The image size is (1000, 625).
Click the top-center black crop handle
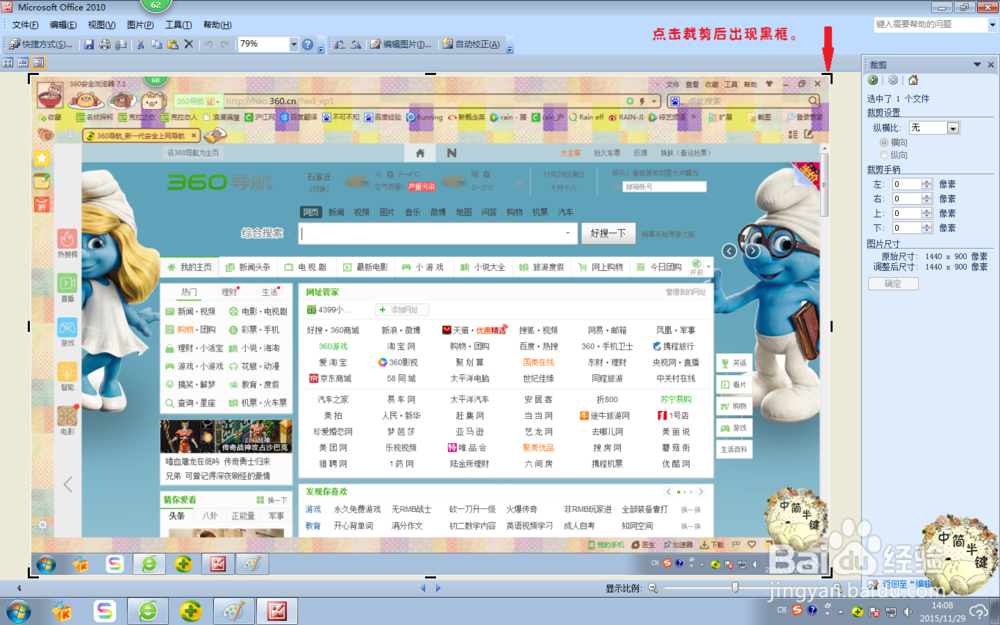(430, 74)
